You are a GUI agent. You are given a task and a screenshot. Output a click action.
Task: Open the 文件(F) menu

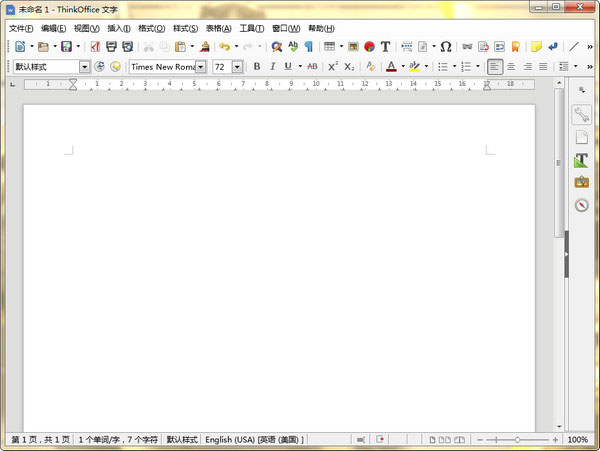(21, 28)
